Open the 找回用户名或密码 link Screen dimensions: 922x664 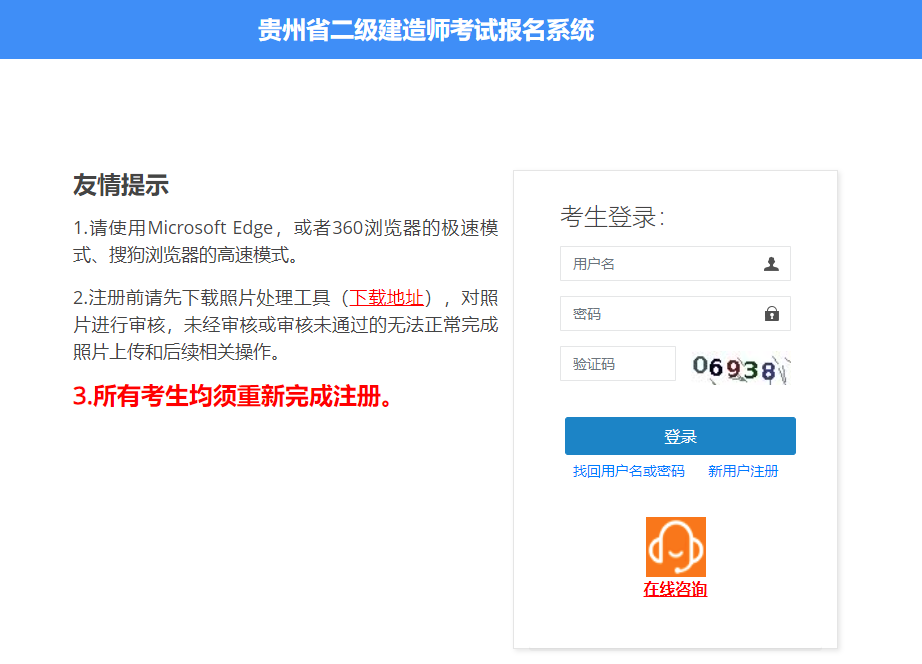[x=629, y=471]
